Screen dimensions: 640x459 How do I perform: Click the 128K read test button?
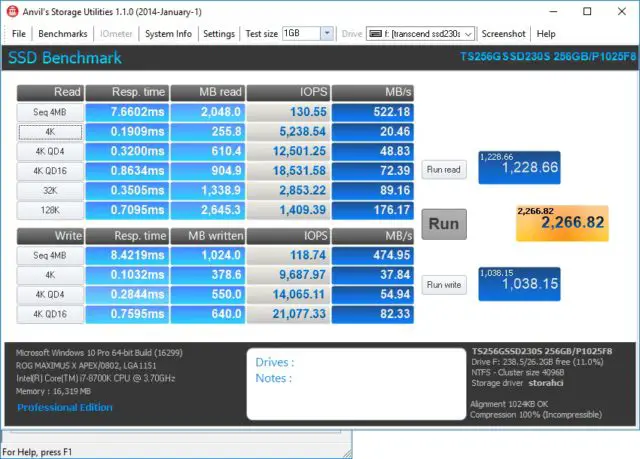tap(50, 210)
